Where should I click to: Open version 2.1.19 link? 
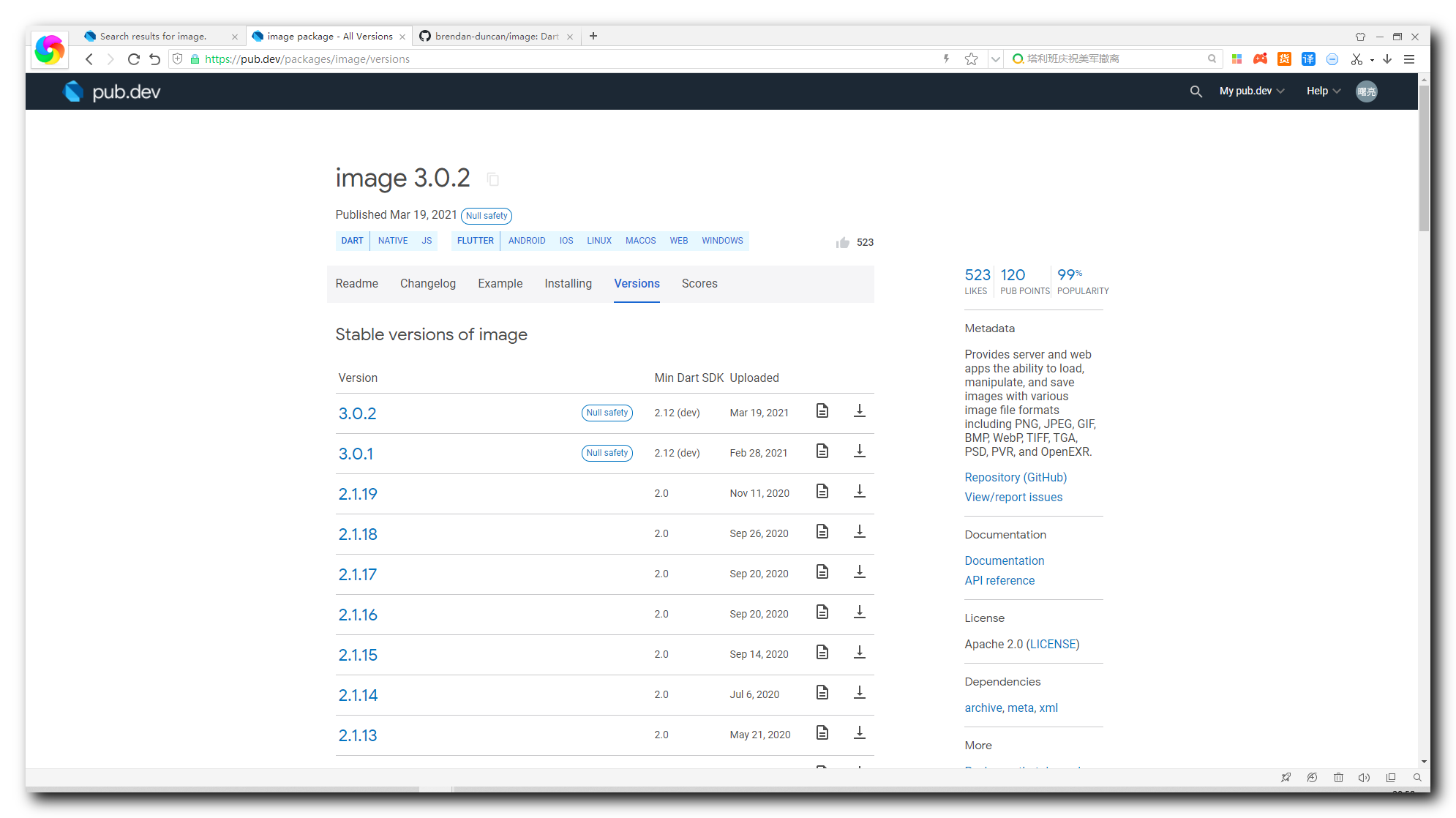pyautogui.click(x=358, y=494)
